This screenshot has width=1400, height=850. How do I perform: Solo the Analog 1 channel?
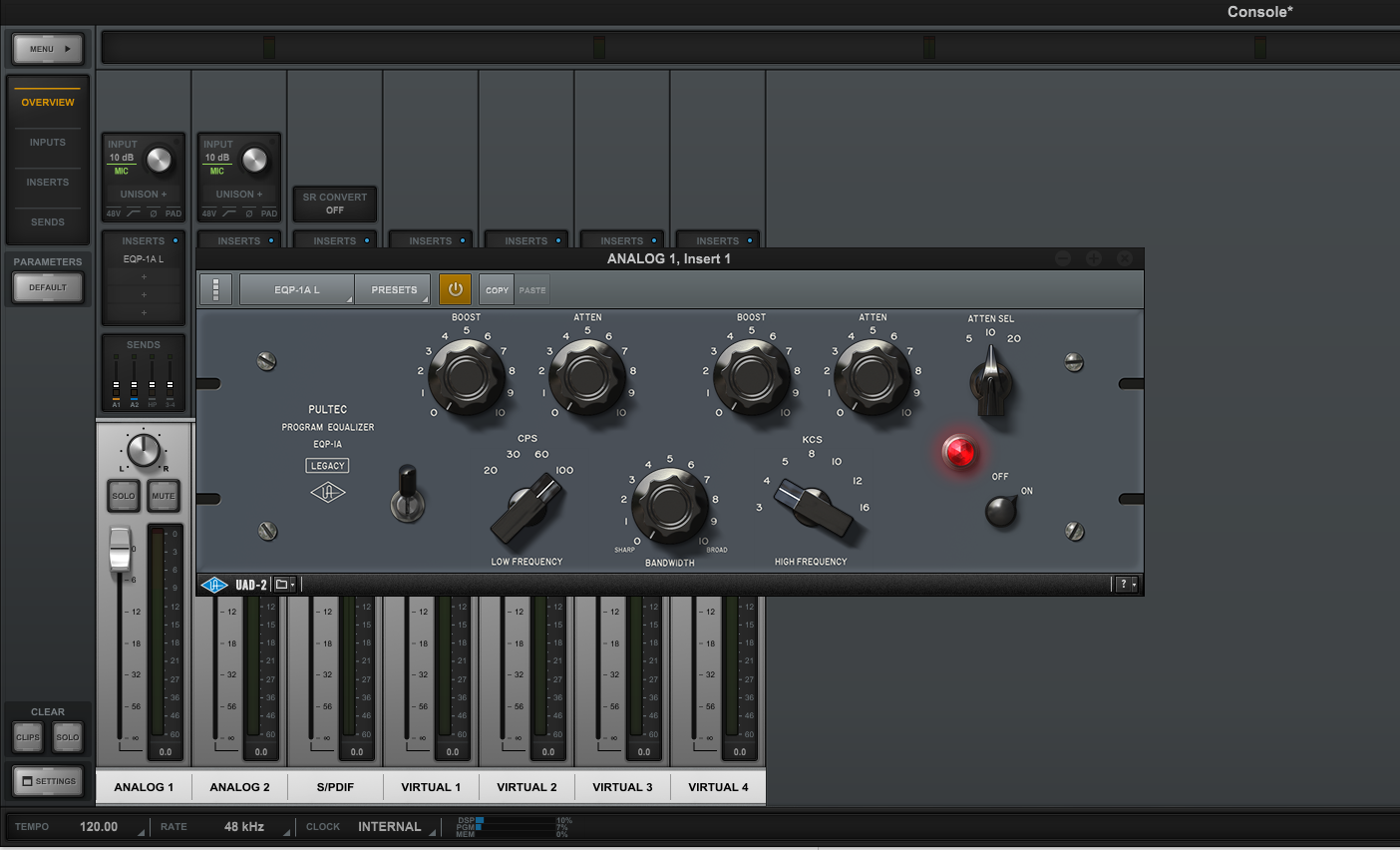(x=124, y=496)
